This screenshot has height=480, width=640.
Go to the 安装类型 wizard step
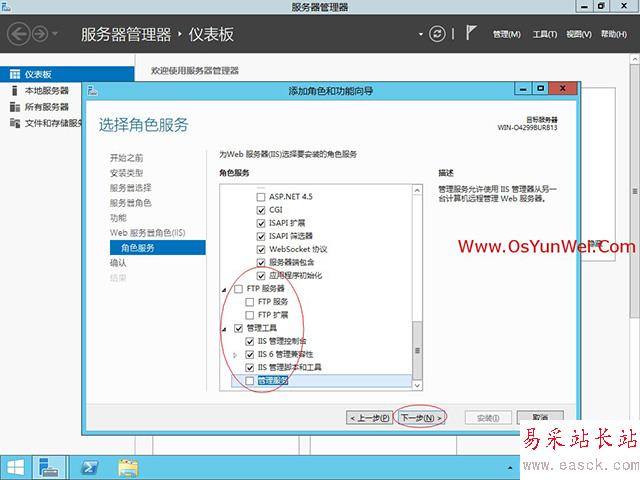[x=127, y=173]
